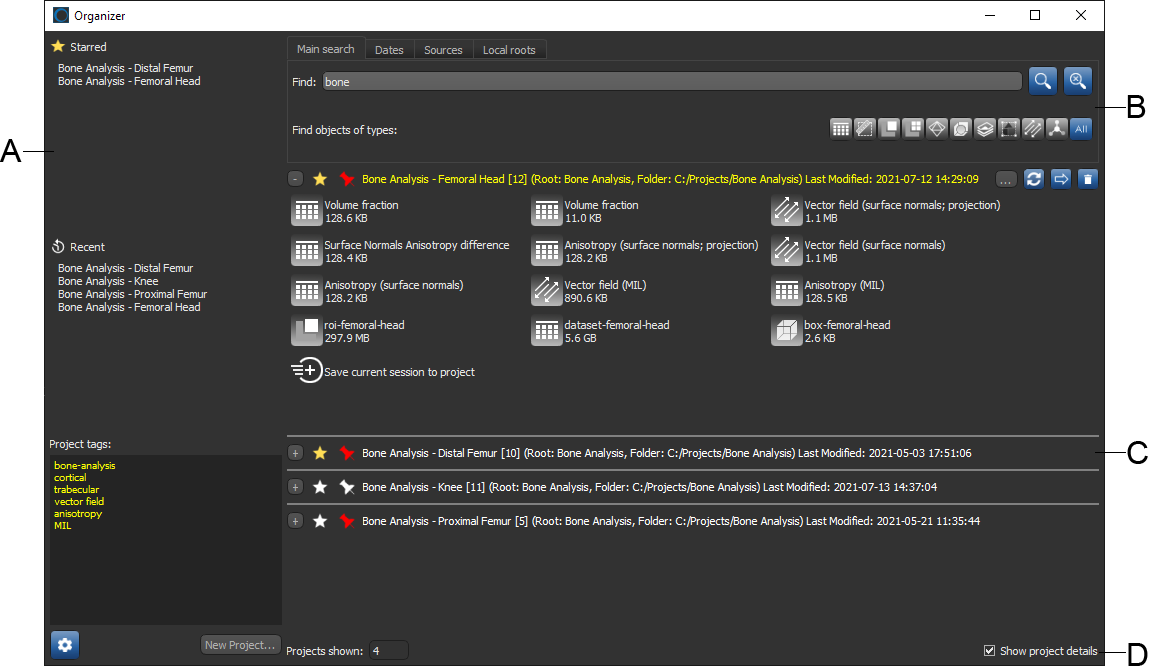This screenshot has width=1150, height=666.
Task: Click in the Find search field
Action: click(x=670, y=82)
